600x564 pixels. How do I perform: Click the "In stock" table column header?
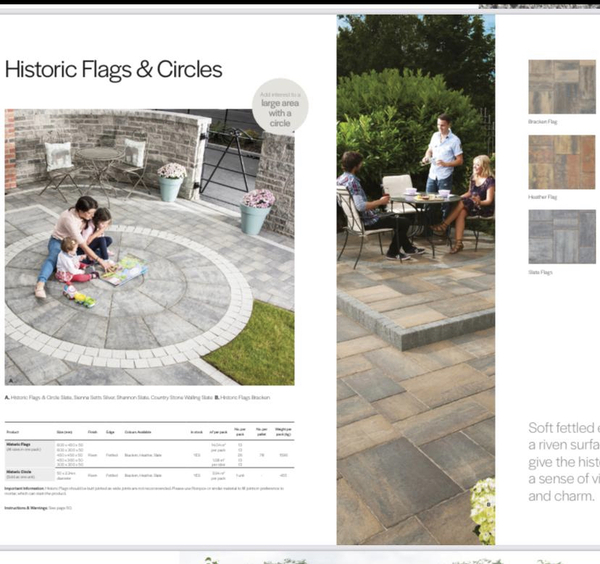pos(196,432)
